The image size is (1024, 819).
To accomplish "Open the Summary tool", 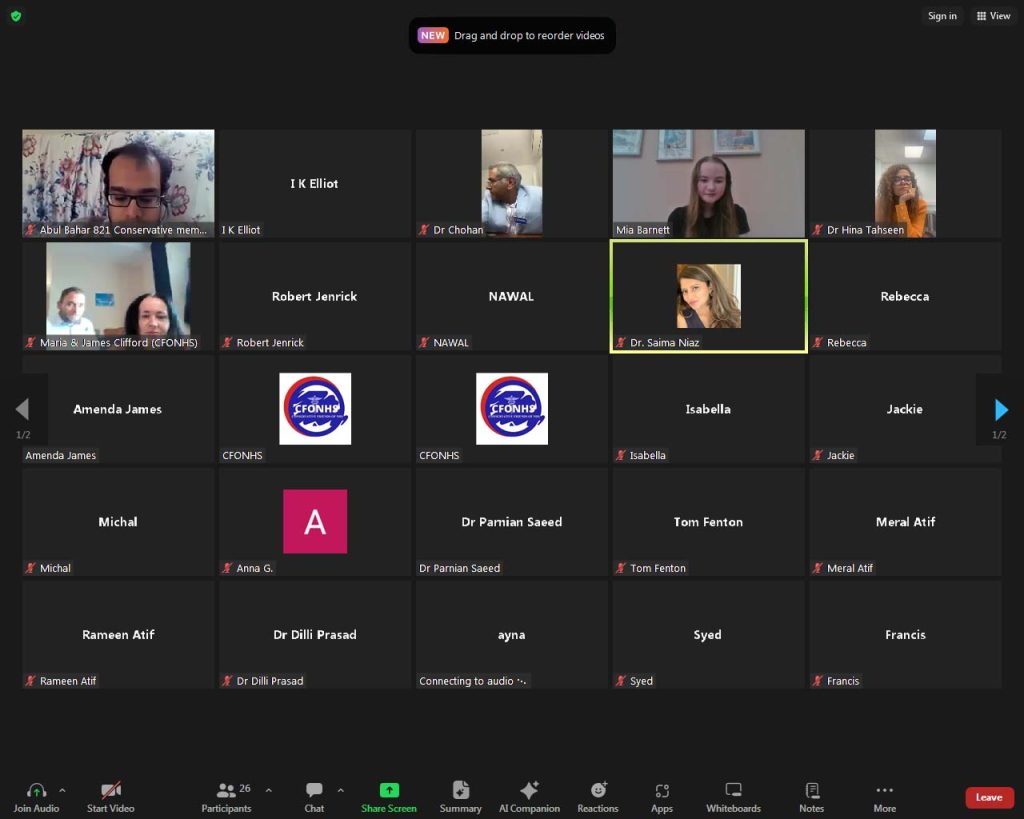I will pos(460,796).
